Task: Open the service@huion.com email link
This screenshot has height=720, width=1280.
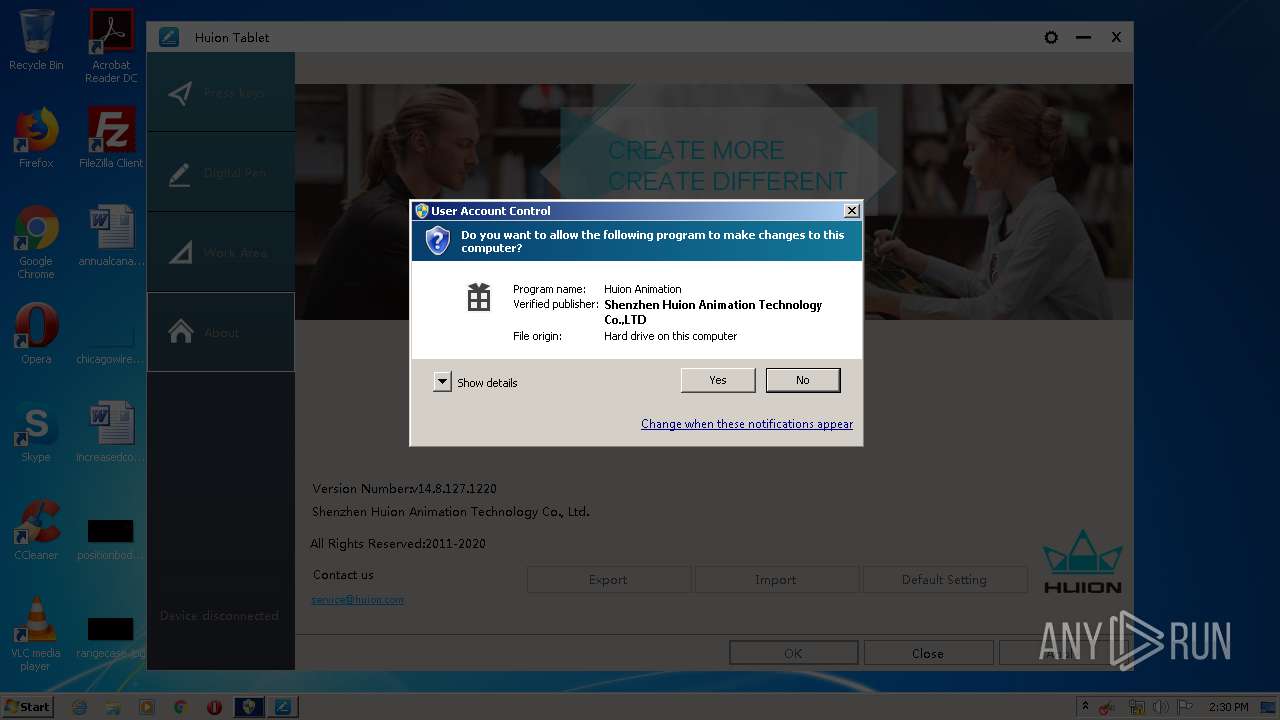Action: coord(358,600)
